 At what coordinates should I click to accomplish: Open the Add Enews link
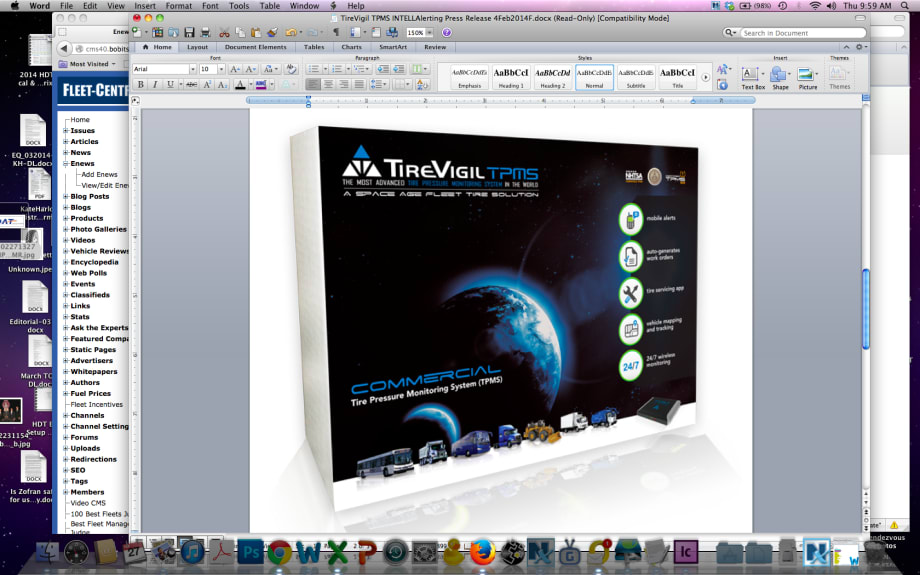pyautogui.click(x=99, y=174)
